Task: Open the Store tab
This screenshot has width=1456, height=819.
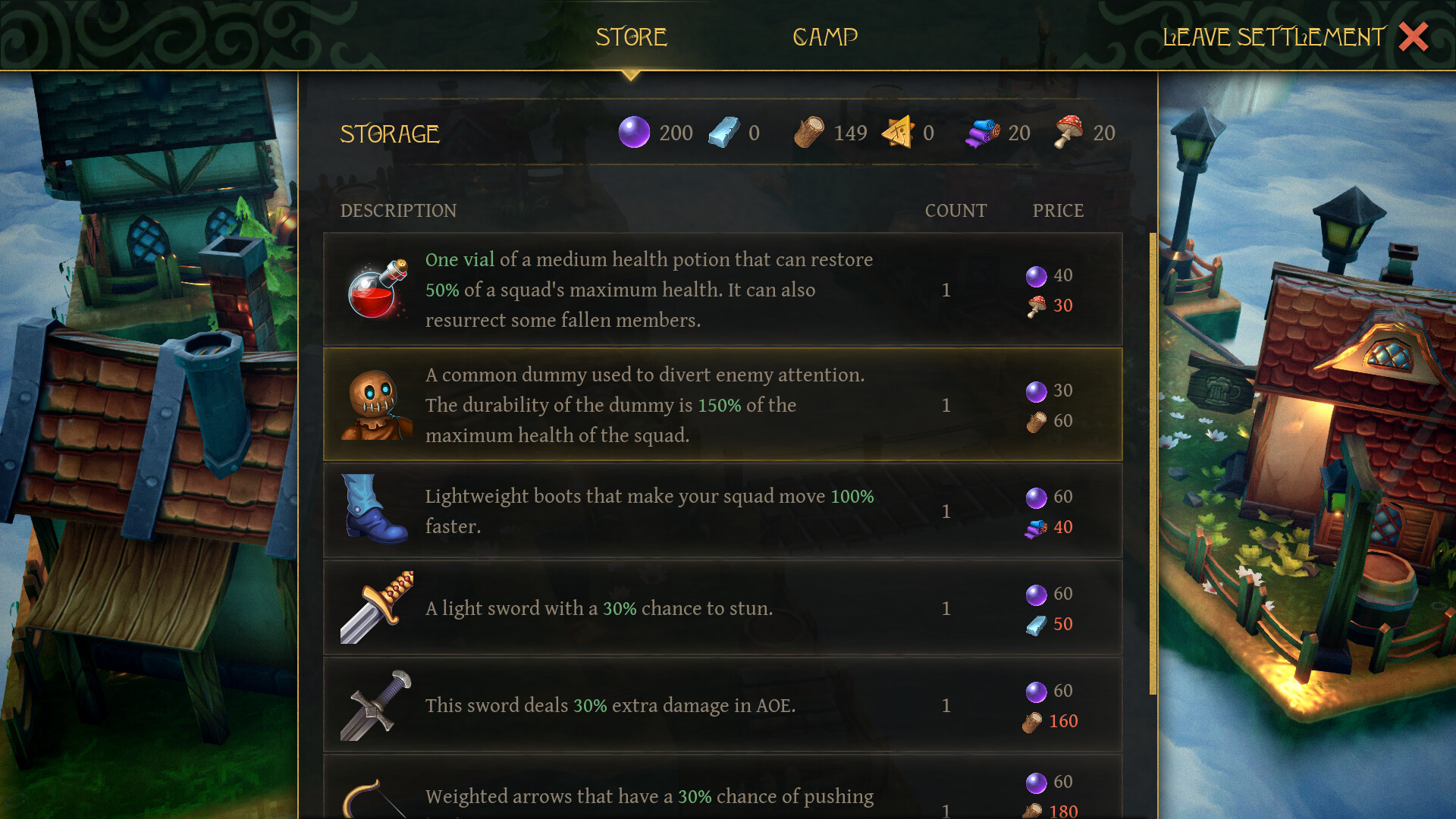Action: 631,37
